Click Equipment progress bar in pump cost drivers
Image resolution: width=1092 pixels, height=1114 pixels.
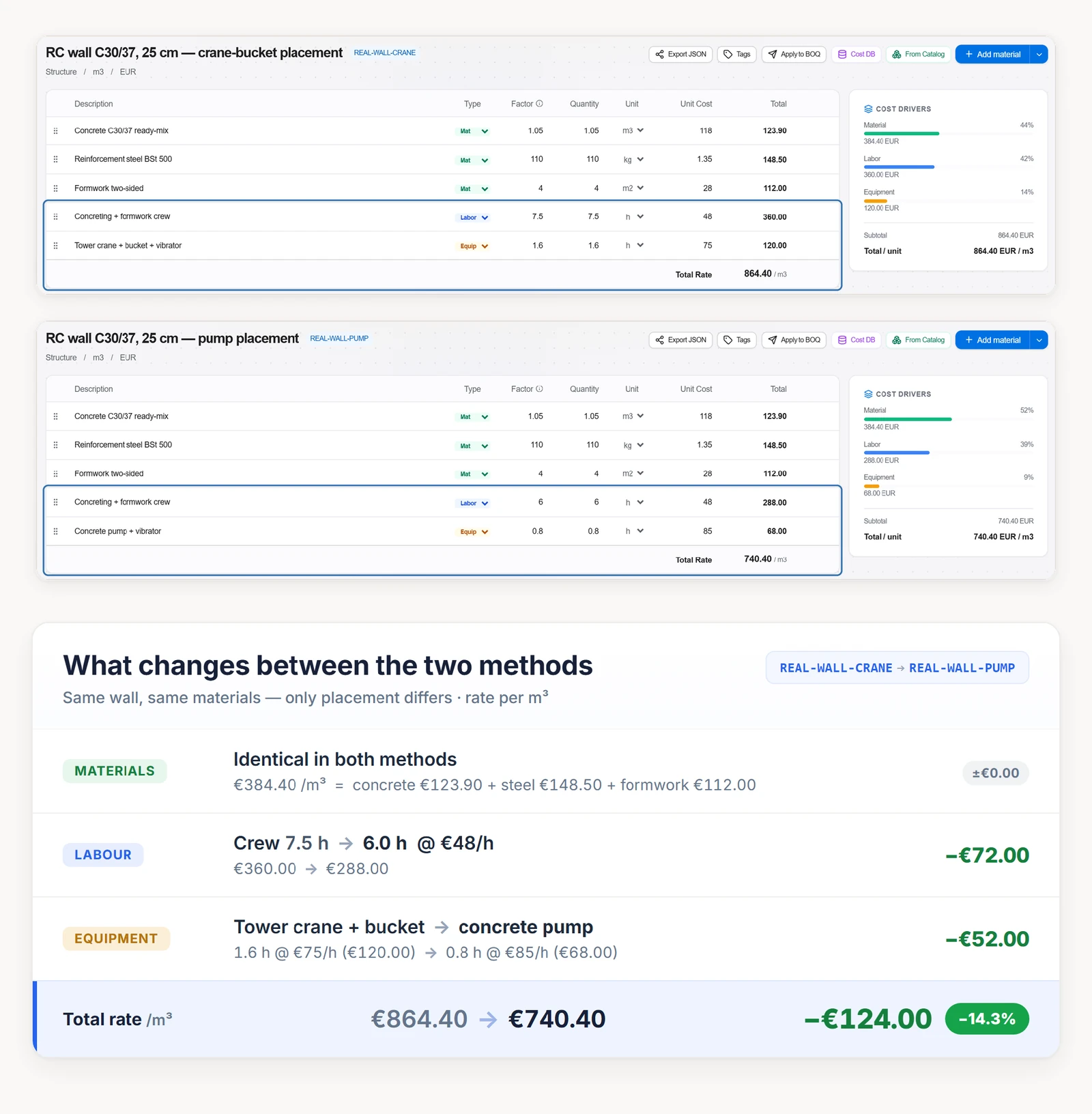click(x=949, y=486)
